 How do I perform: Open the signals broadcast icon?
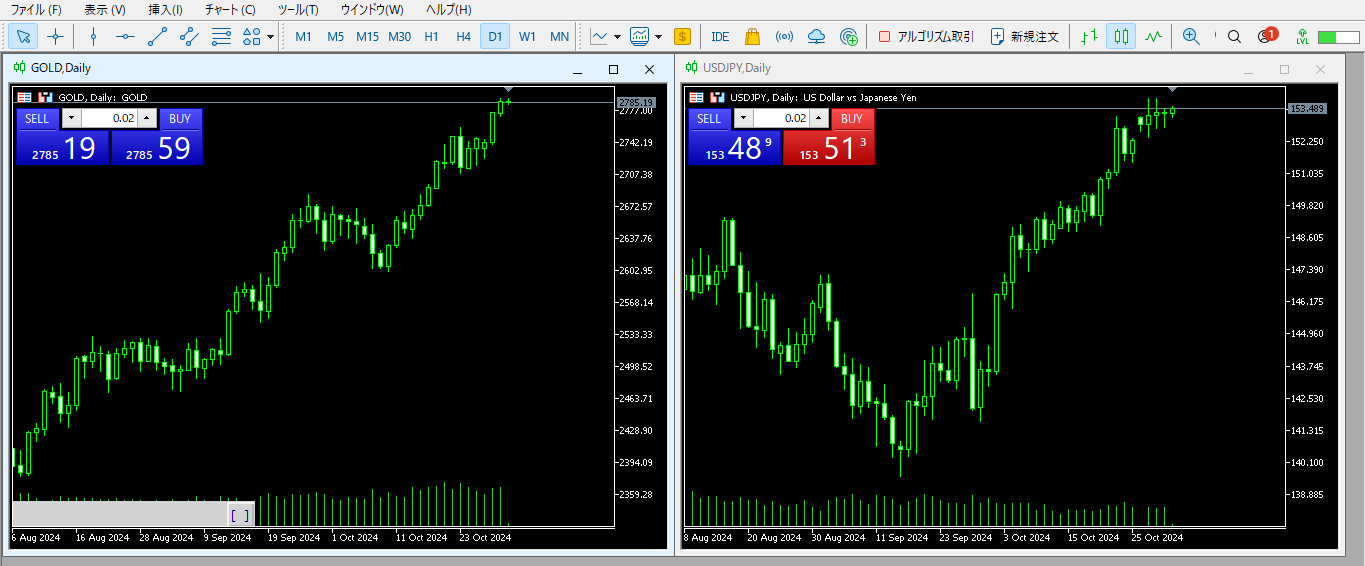784,37
